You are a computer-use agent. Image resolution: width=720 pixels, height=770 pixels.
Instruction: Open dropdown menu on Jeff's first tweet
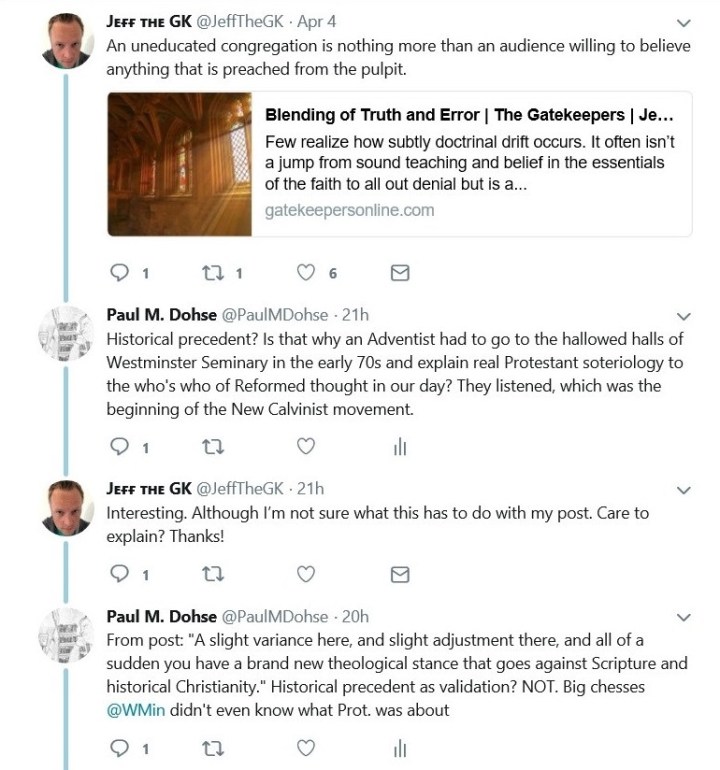coord(684,22)
